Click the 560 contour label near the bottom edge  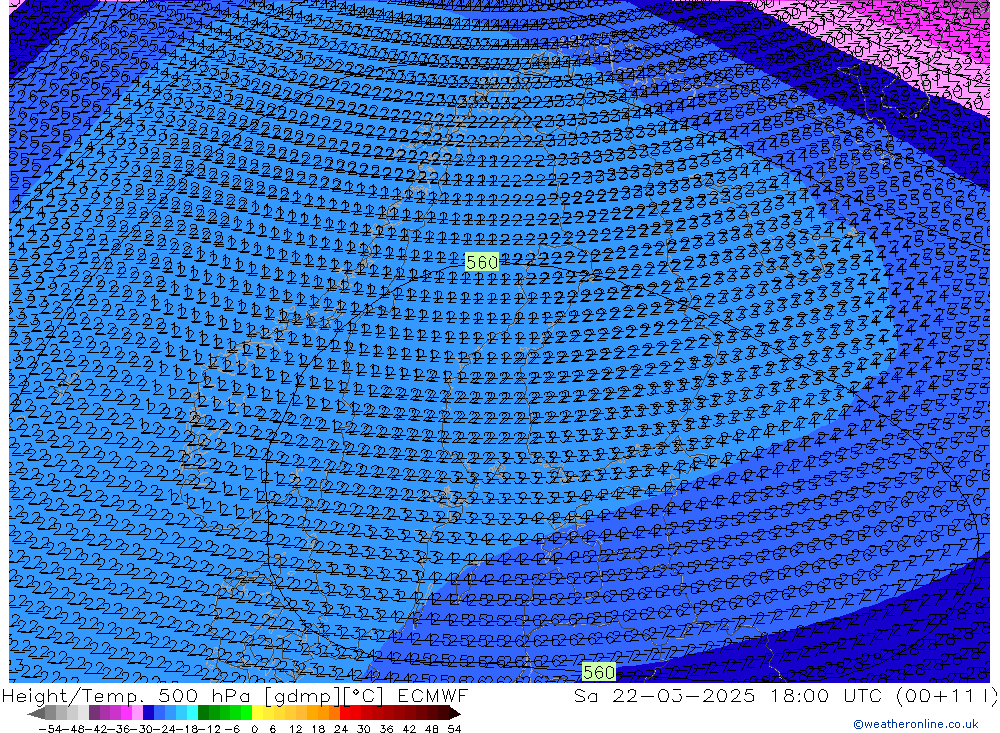pyautogui.click(x=598, y=672)
